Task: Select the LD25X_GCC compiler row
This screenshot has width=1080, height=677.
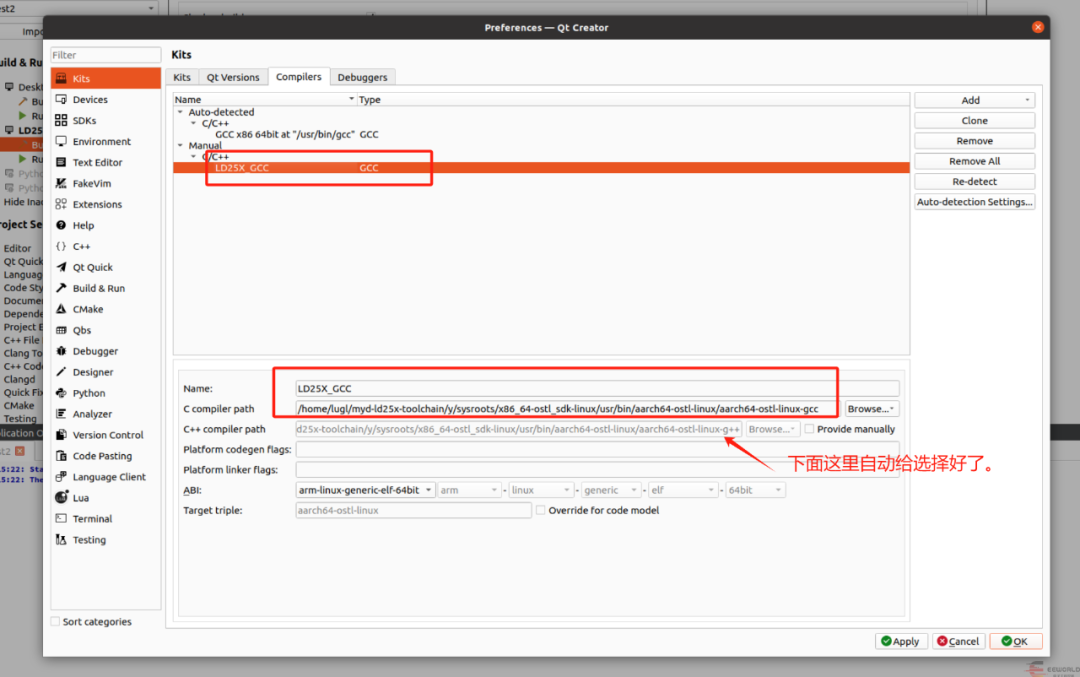Action: pos(541,167)
